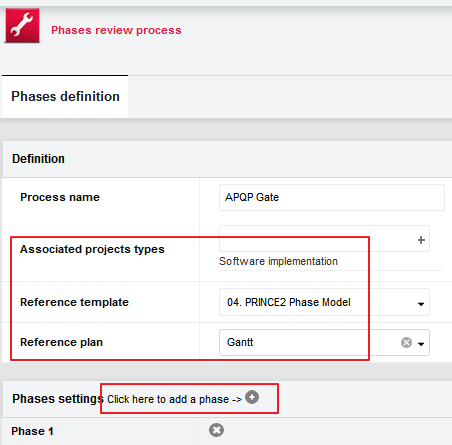Click the red wrench settings icon
The image size is (452, 445).
22,26
